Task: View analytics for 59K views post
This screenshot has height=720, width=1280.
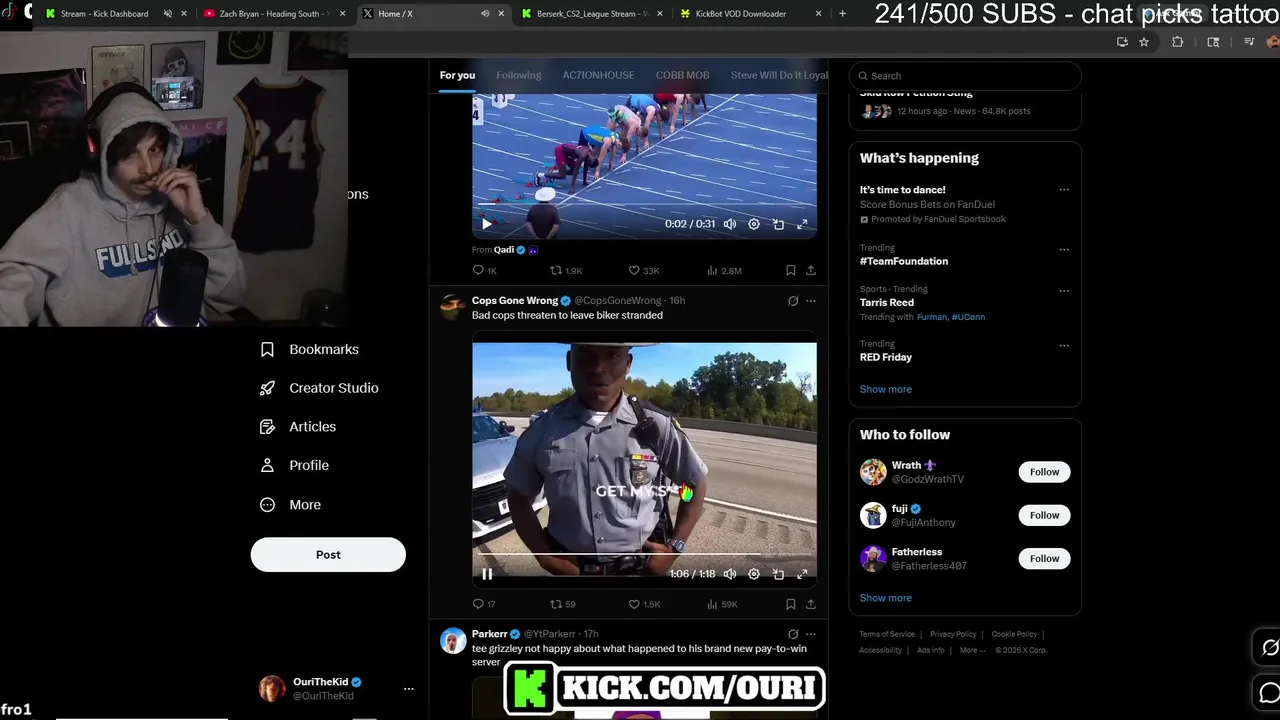Action: point(722,604)
